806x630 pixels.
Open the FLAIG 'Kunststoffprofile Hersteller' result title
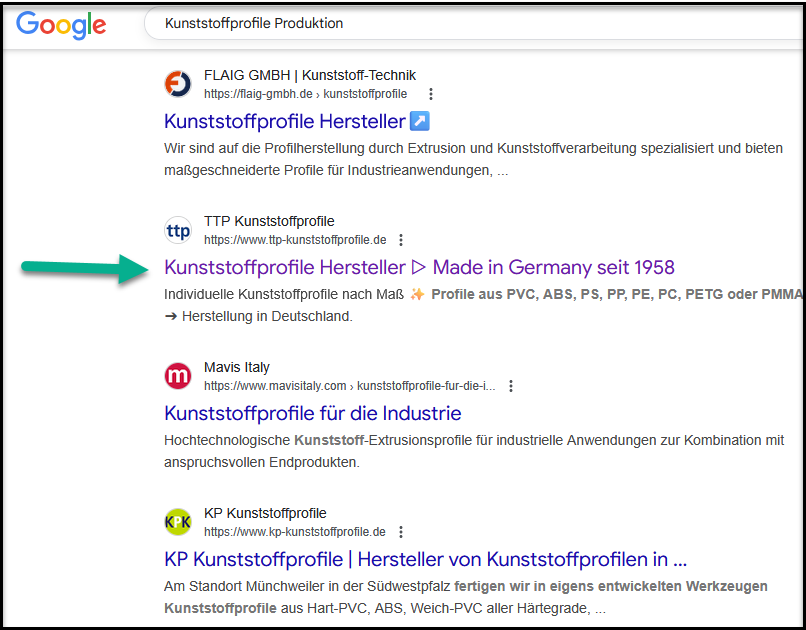(x=285, y=121)
